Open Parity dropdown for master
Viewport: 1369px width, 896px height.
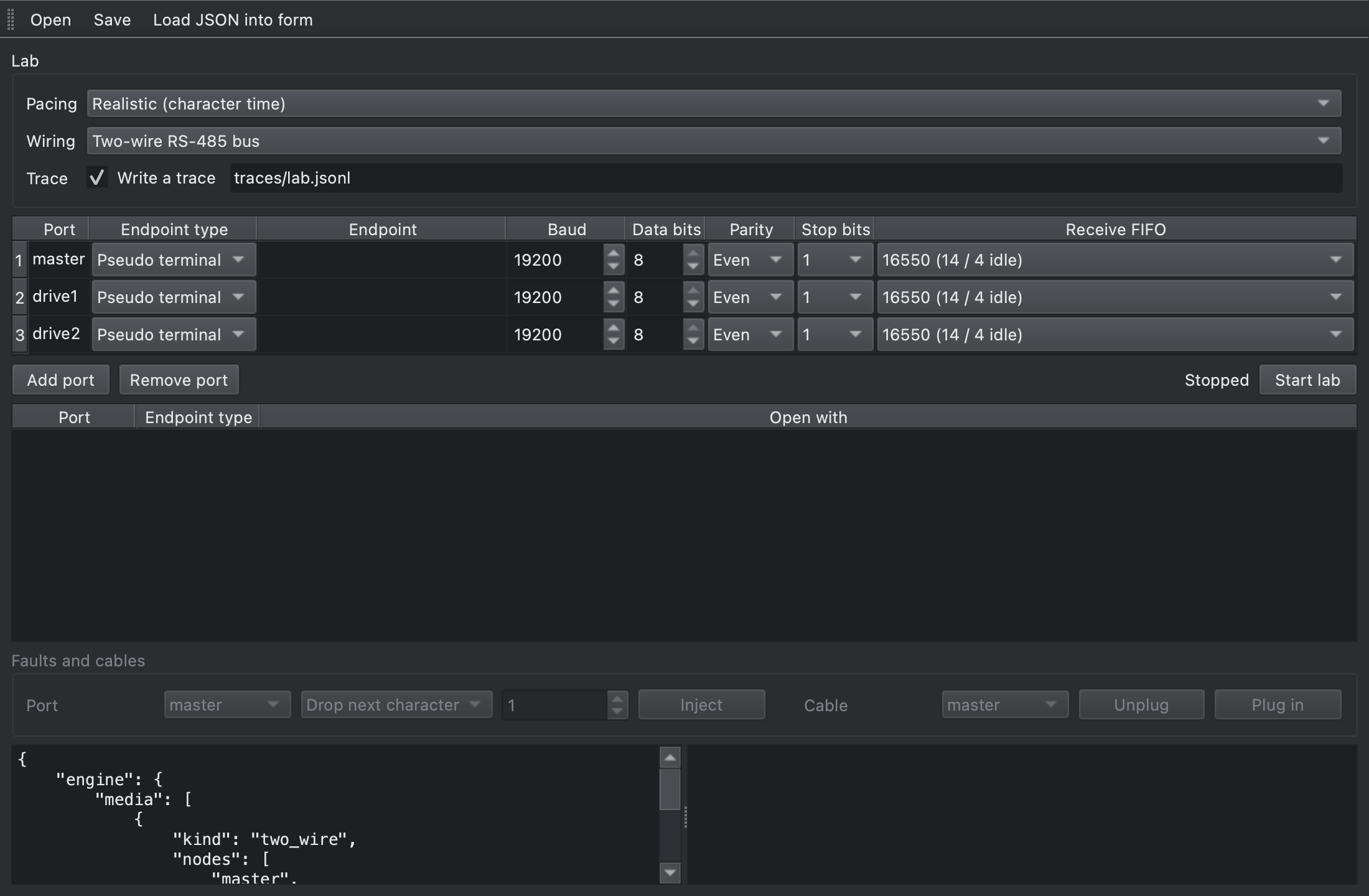click(x=750, y=260)
